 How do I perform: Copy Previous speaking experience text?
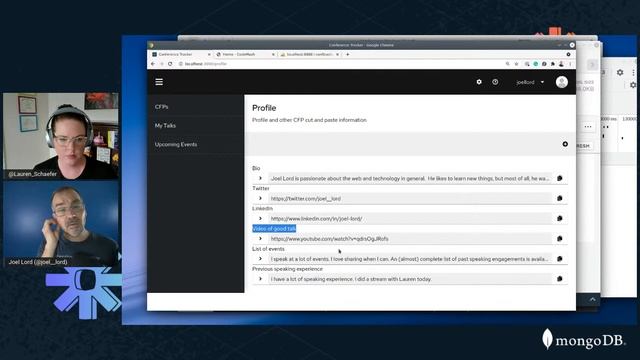coord(560,279)
